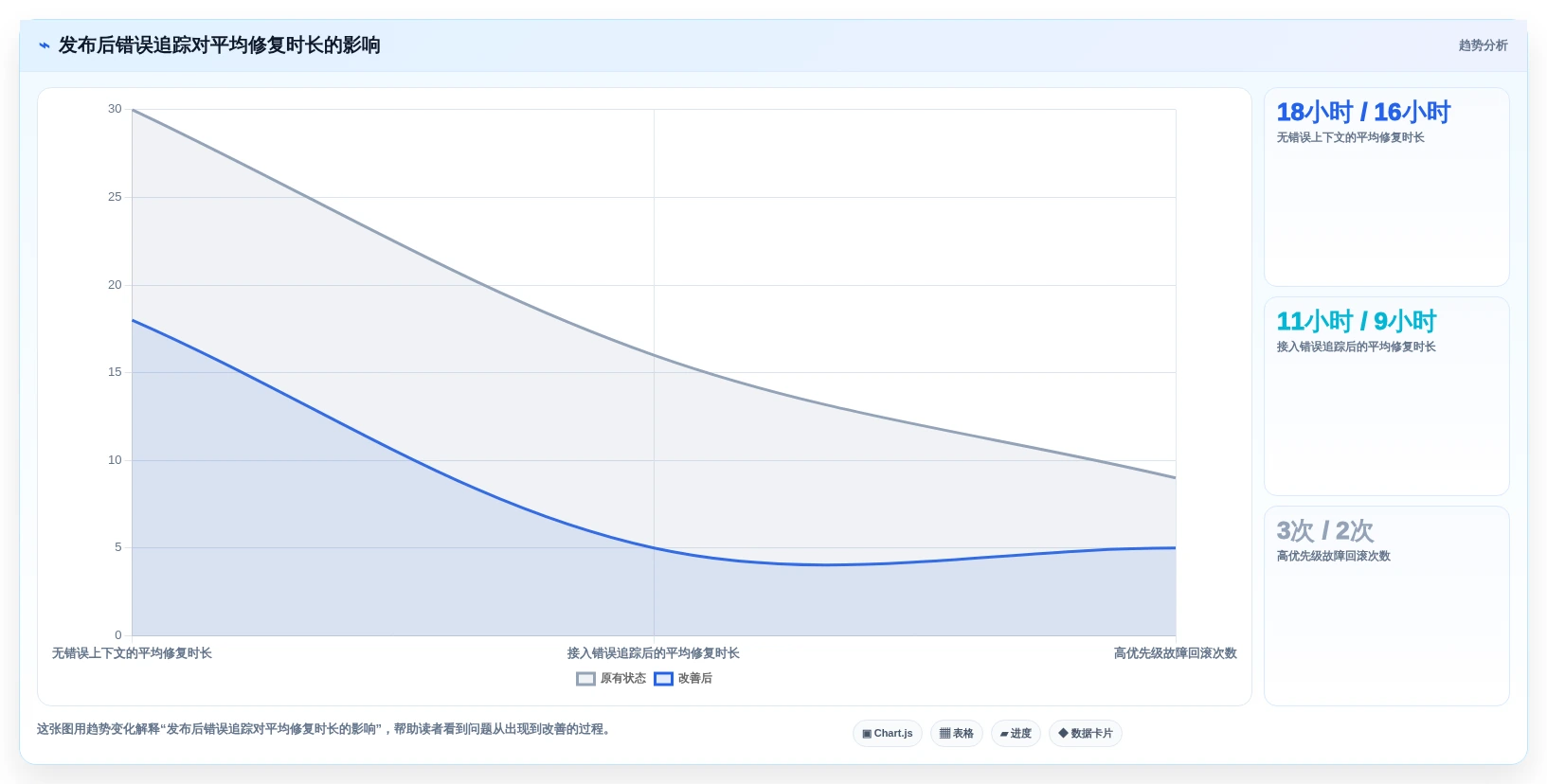The height and width of the screenshot is (784, 1547).
Task: Click y-axis value 25
Action: click(115, 197)
